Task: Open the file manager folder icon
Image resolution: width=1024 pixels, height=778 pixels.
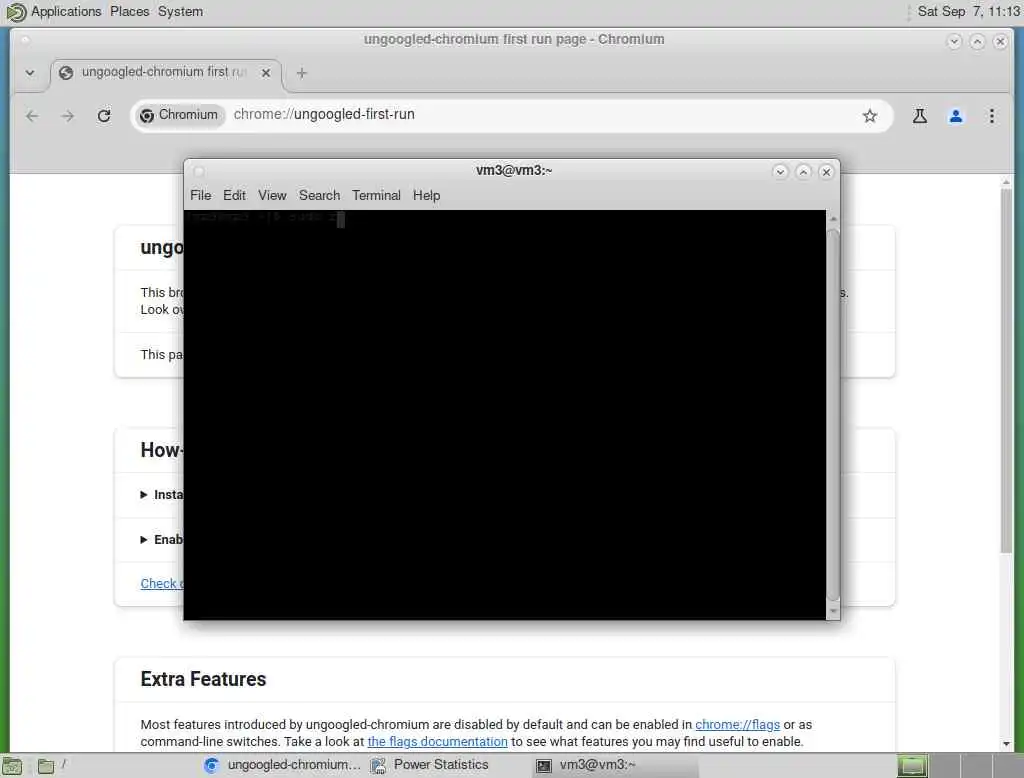Action: pos(46,766)
